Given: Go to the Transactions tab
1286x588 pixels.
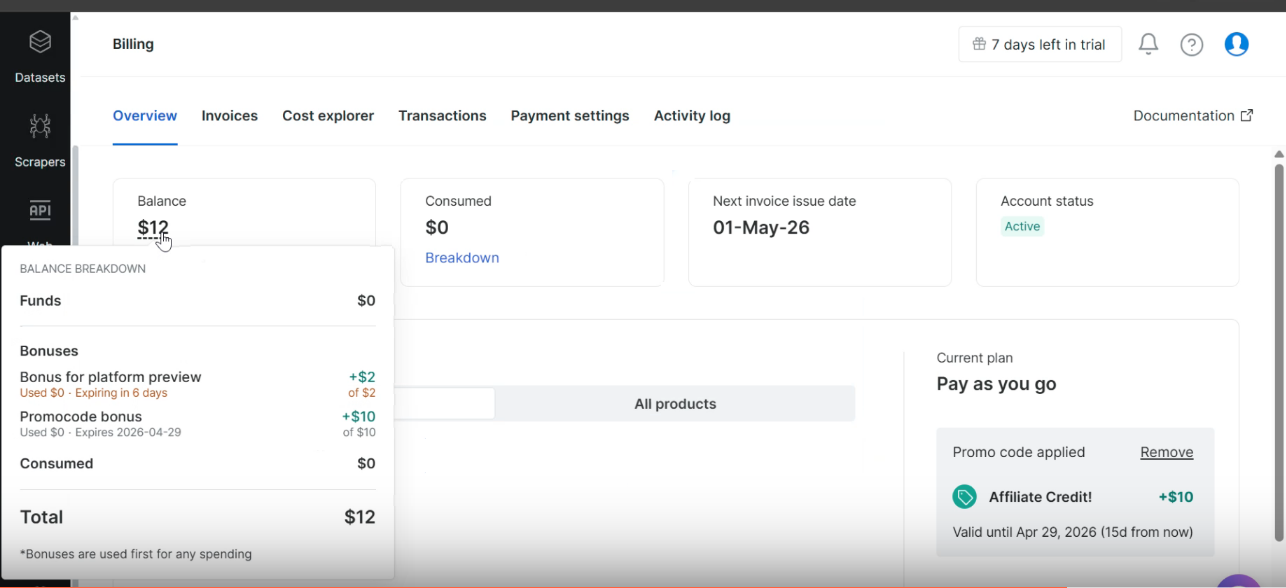Looking at the screenshot, I should coord(442,116).
